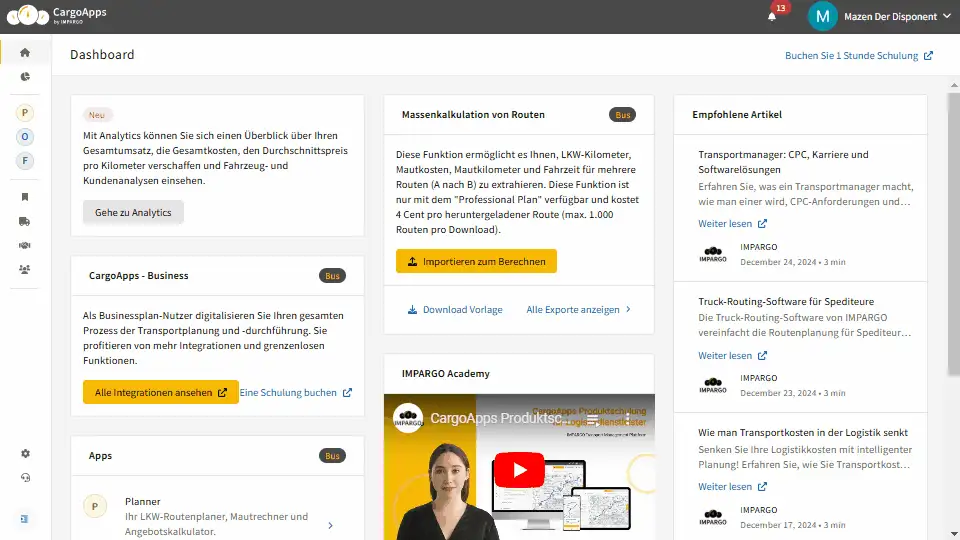The width and height of the screenshot is (960, 540).
Task: Open support headset icon in sidebar
Action: [x=25, y=478]
